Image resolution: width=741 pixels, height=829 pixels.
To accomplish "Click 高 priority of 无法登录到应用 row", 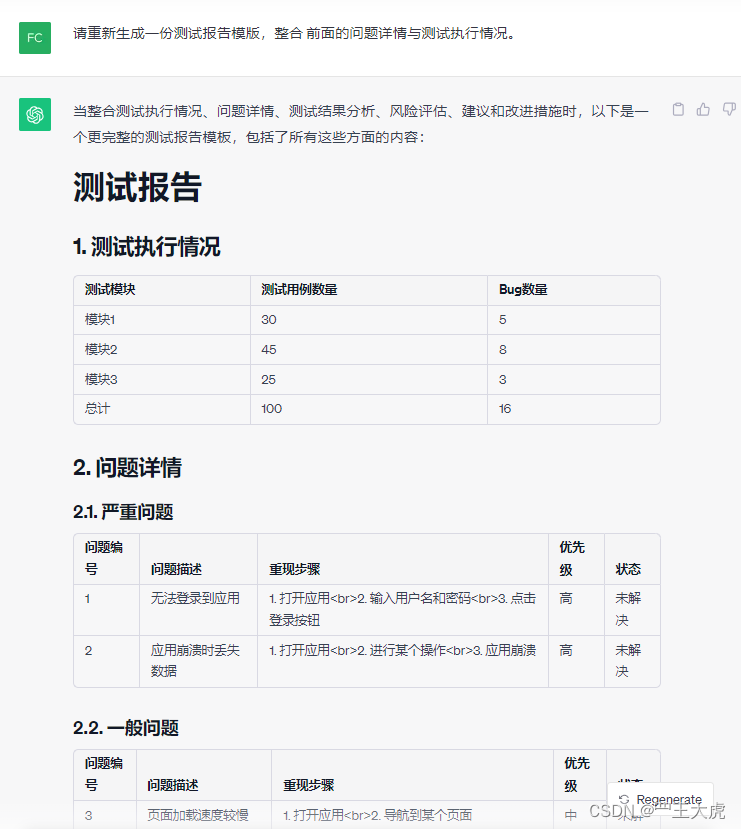I will point(566,598).
